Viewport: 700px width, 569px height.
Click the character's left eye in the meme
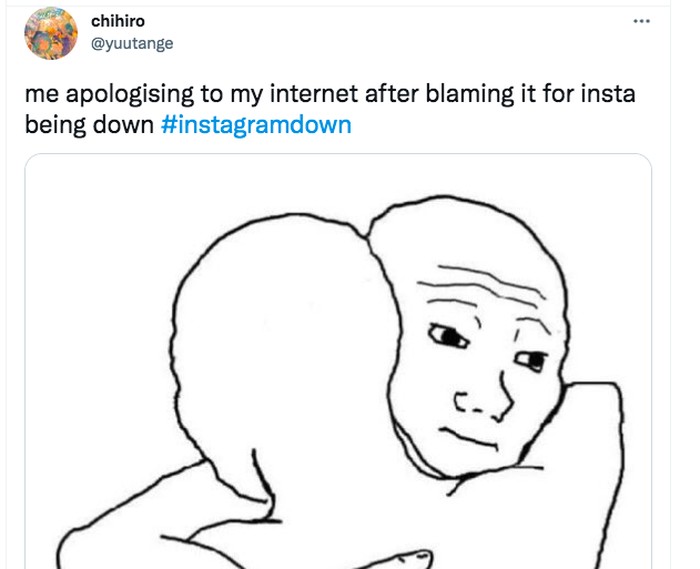click(x=448, y=336)
